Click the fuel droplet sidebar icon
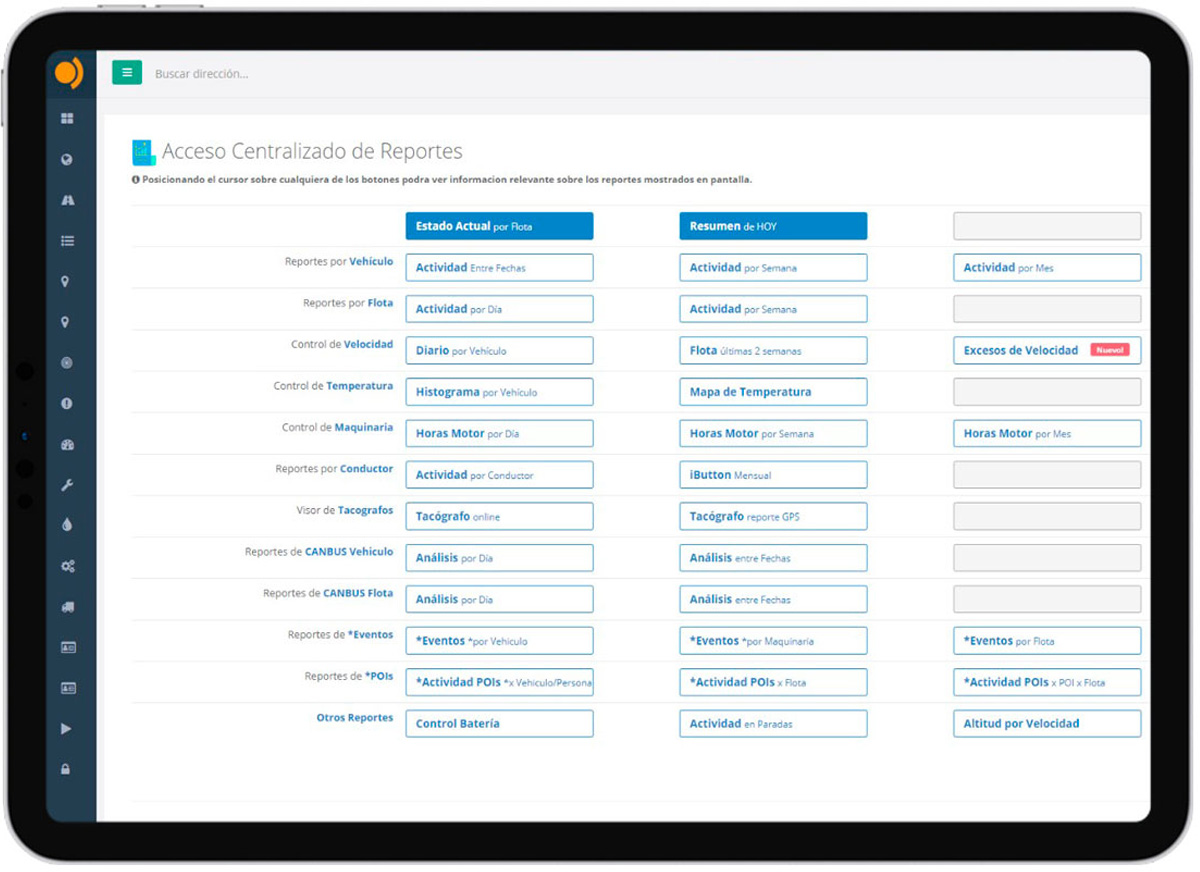Image resolution: width=1200 pixels, height=872 pixels. coord(67,526)
